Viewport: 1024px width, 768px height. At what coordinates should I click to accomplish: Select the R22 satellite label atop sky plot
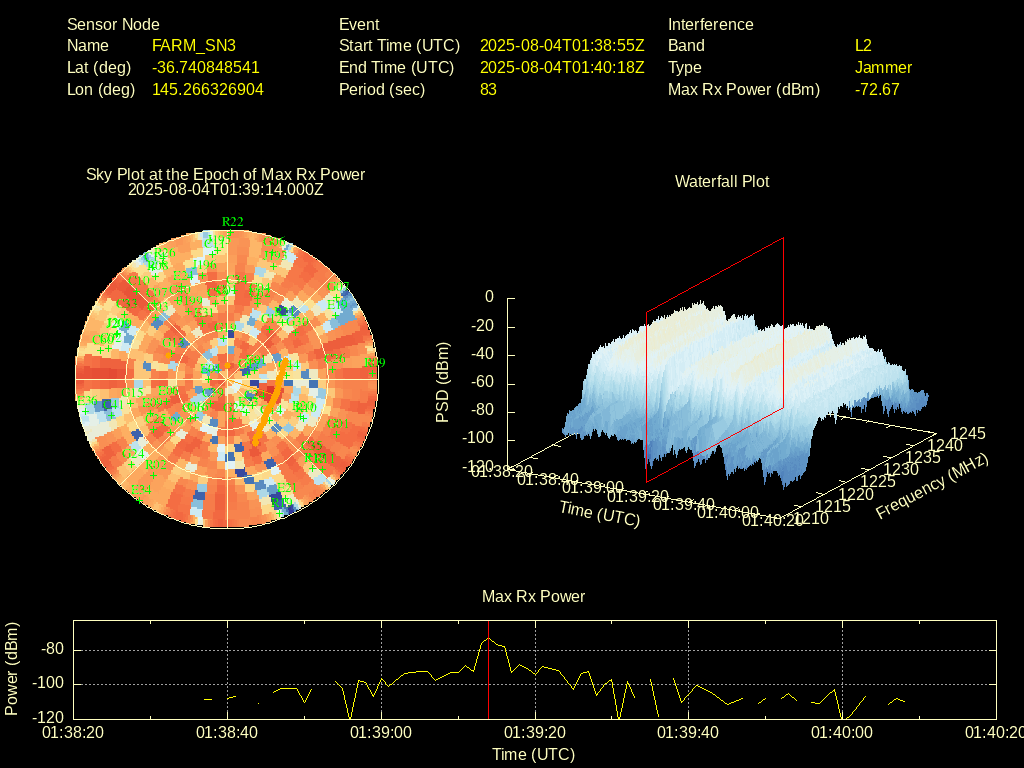pos(232,222)
